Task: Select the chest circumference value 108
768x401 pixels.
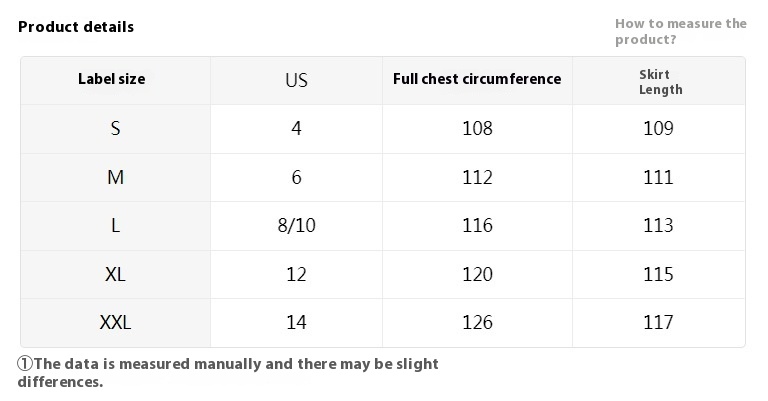Action: click(x=477, y=128)
